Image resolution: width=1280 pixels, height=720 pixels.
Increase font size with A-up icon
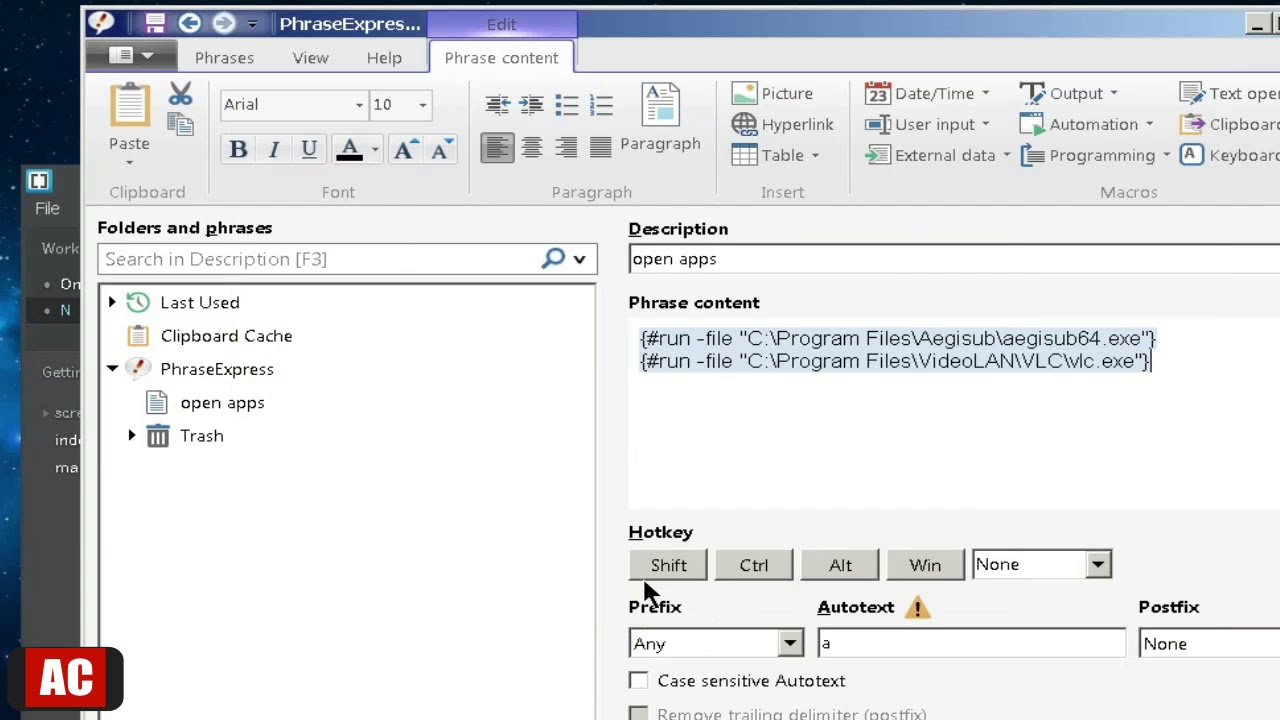404,150
